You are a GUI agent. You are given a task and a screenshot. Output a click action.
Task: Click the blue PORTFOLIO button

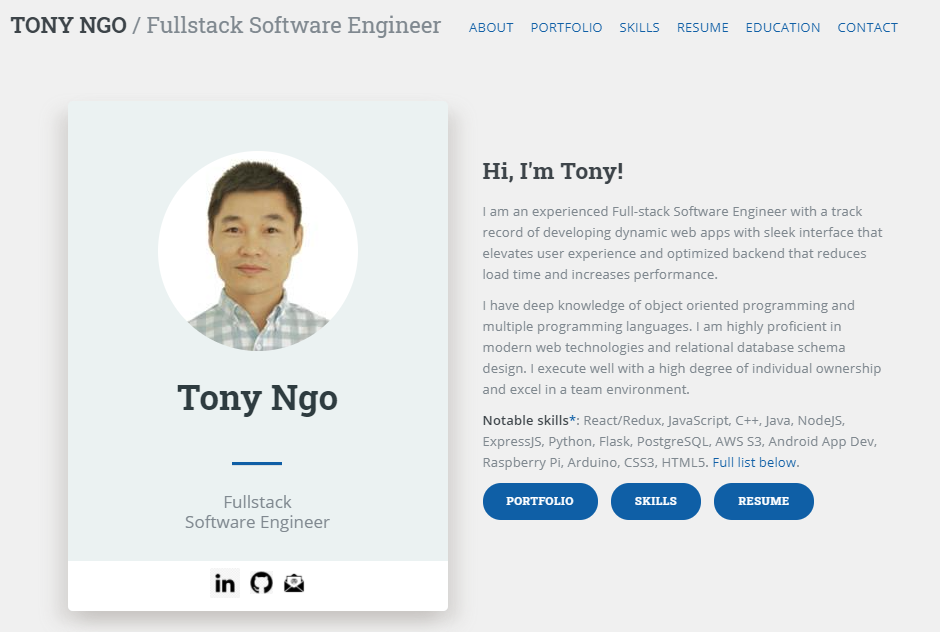pyautogui.click(x=540, y=501)
